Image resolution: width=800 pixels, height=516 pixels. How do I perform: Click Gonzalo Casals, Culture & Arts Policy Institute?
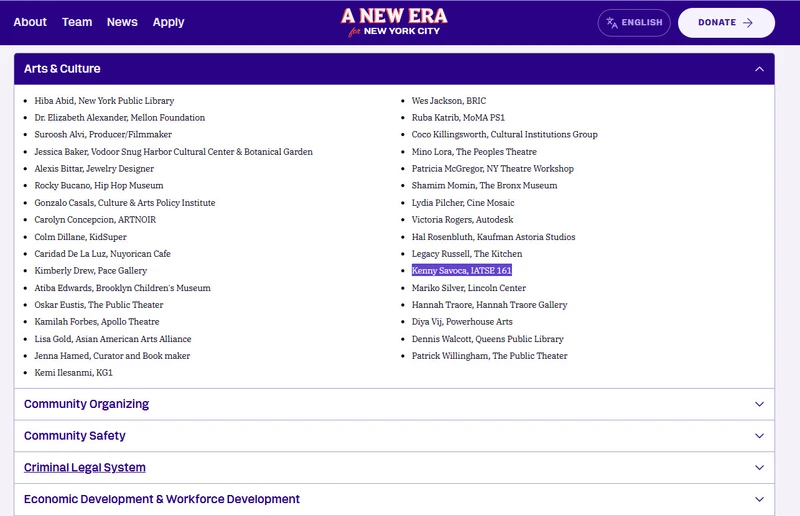click(124, 203)
